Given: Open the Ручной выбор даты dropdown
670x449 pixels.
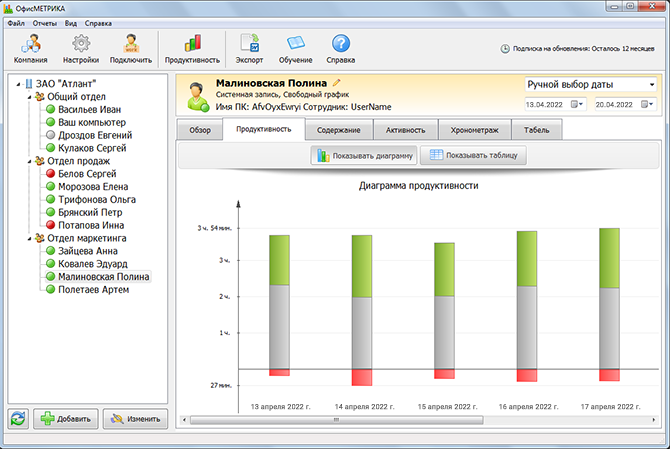Looking at the screenshot, I should click(588, 85).
